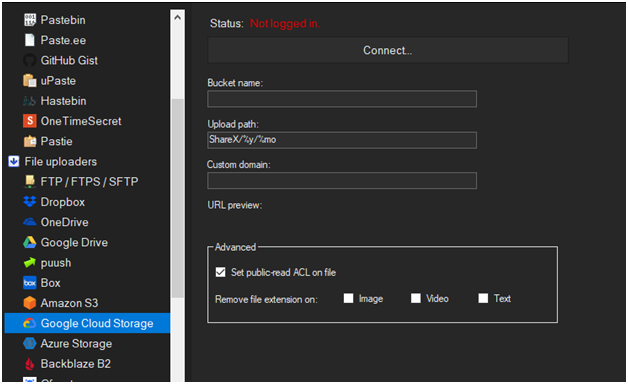Click the Connect button
This screenshot has height=384, width=628.
[x=388, y=50]
